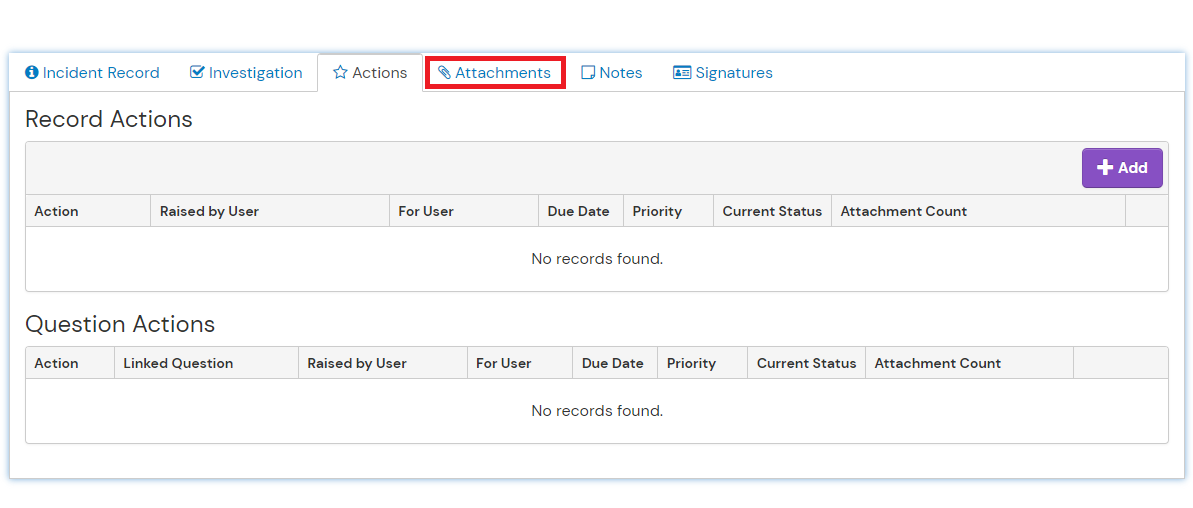Sort Question Actions by Linked Question
This screenshot has width=1193, height=508.
(178, 363)
